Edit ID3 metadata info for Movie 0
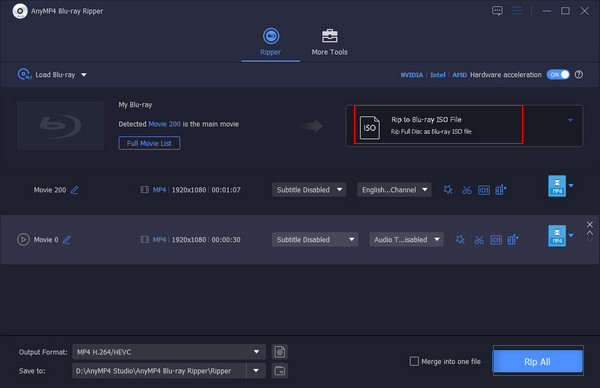This screenshot has height=388, width=600. [496, 240]
